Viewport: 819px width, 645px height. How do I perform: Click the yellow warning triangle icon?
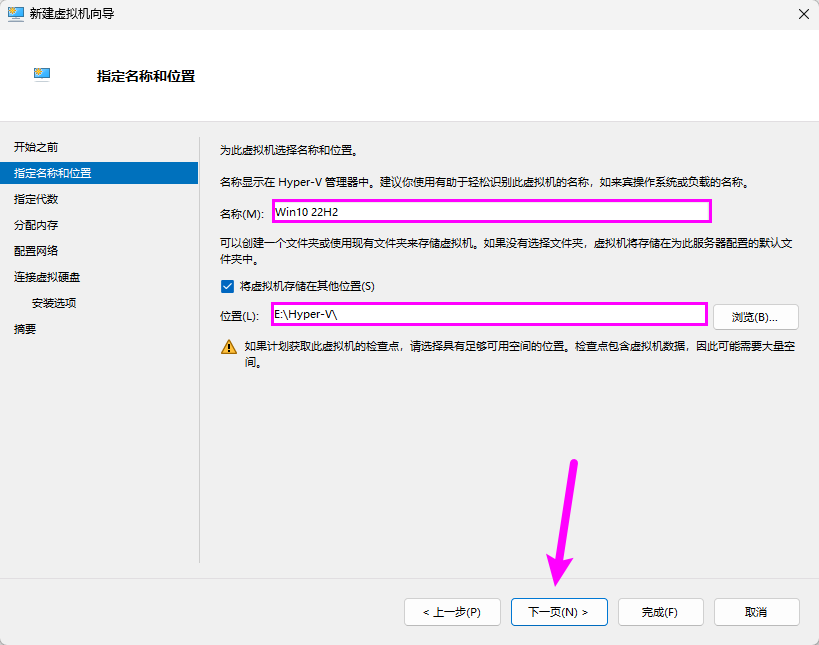(x=229, y=347)
